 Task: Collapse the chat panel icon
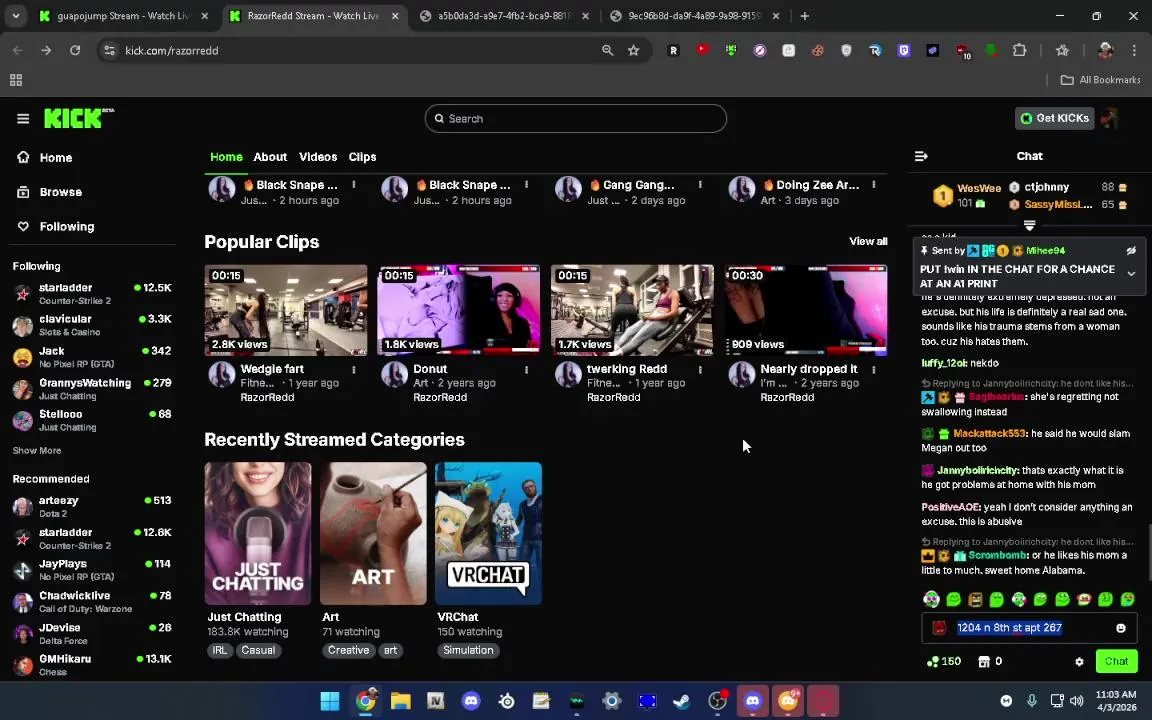[x=921, y=156]
